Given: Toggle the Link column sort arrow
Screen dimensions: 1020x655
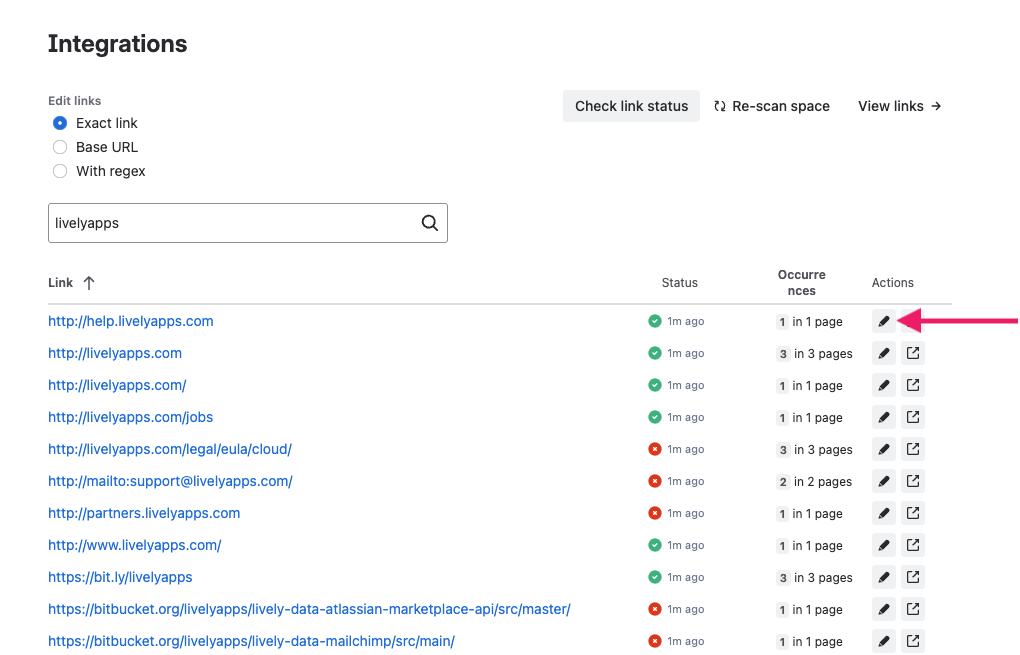Looking at the screenshot, I should 88,283.
